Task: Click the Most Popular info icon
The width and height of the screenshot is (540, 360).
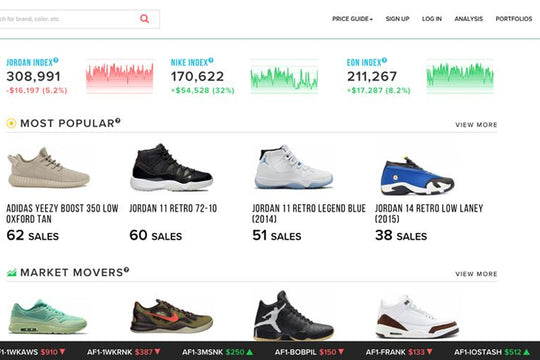Action: click(x=118, y=120)
